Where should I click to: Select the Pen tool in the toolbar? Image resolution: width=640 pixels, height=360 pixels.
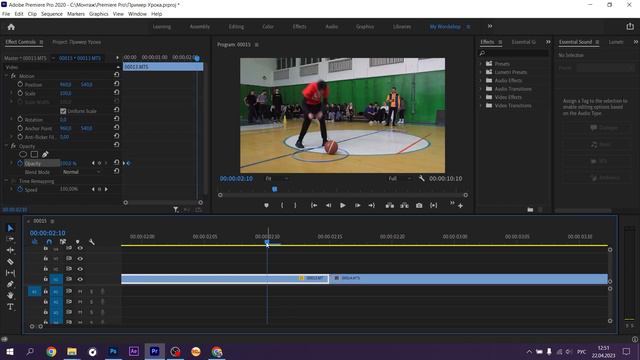click(x=10, y=284)
